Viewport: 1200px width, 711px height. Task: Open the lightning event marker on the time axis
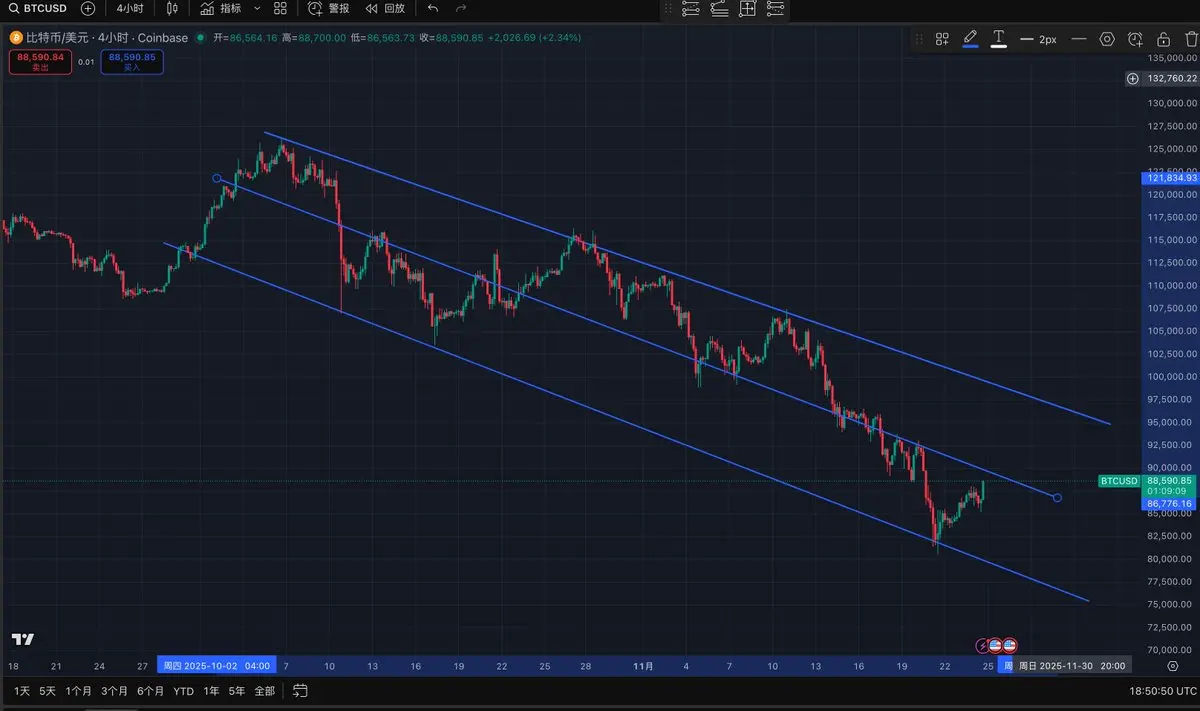pyautogui.click(x=983, y=644)
